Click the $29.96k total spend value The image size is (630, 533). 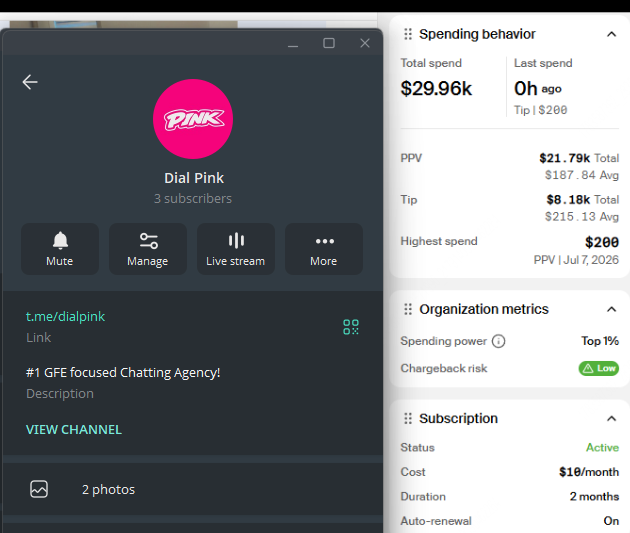[436, 88]
